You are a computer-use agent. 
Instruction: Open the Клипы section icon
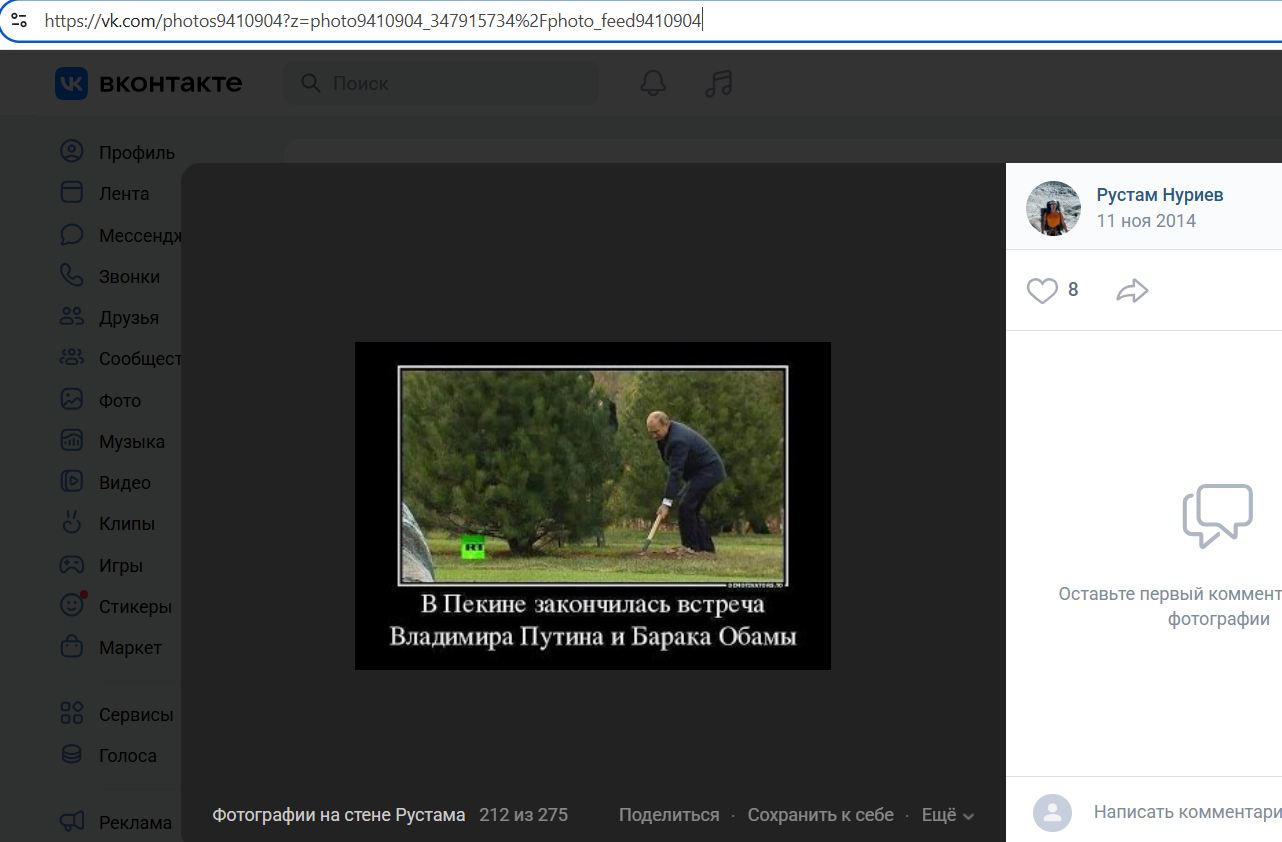(x=71, y=523)
